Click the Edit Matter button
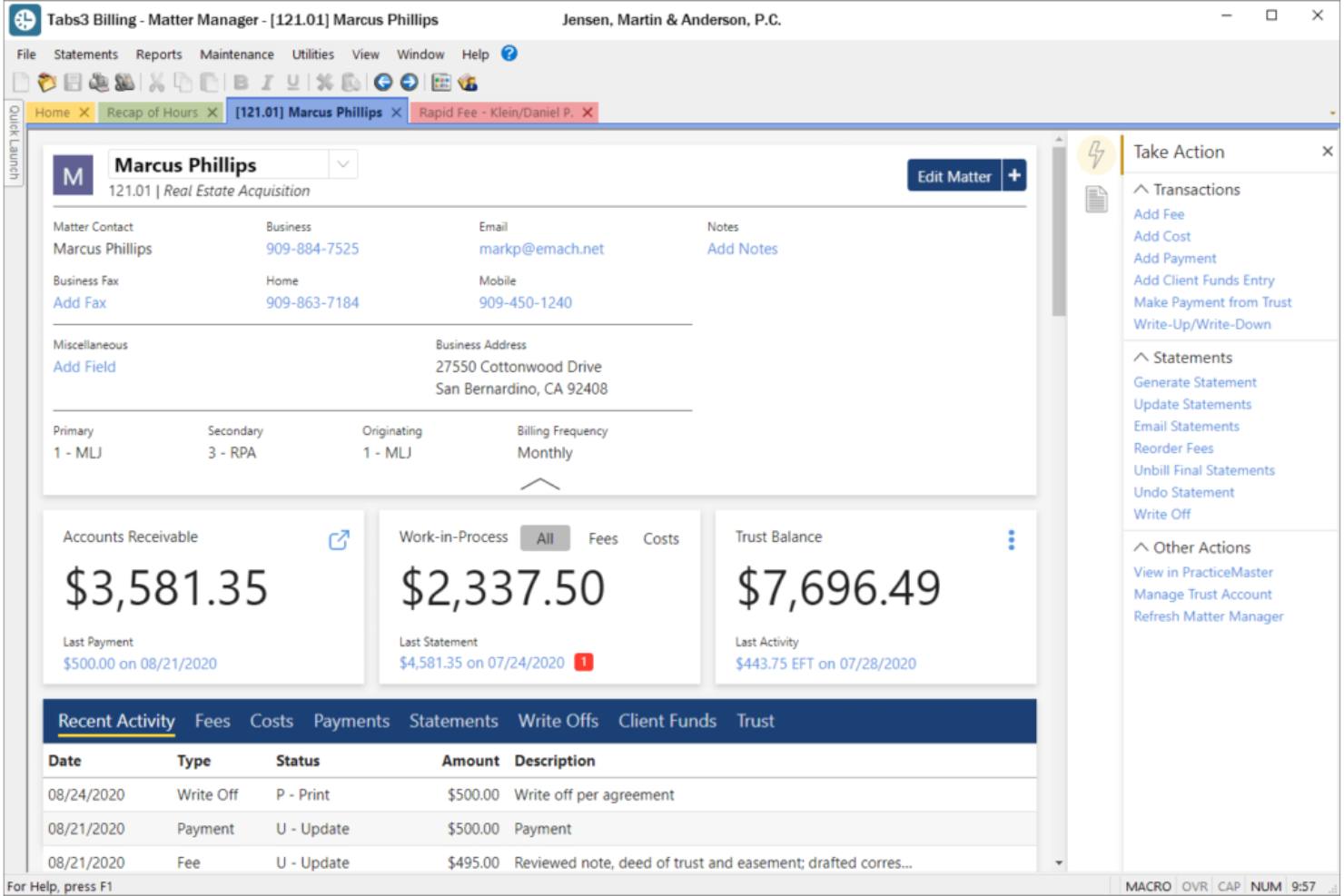 click(954, 175)
